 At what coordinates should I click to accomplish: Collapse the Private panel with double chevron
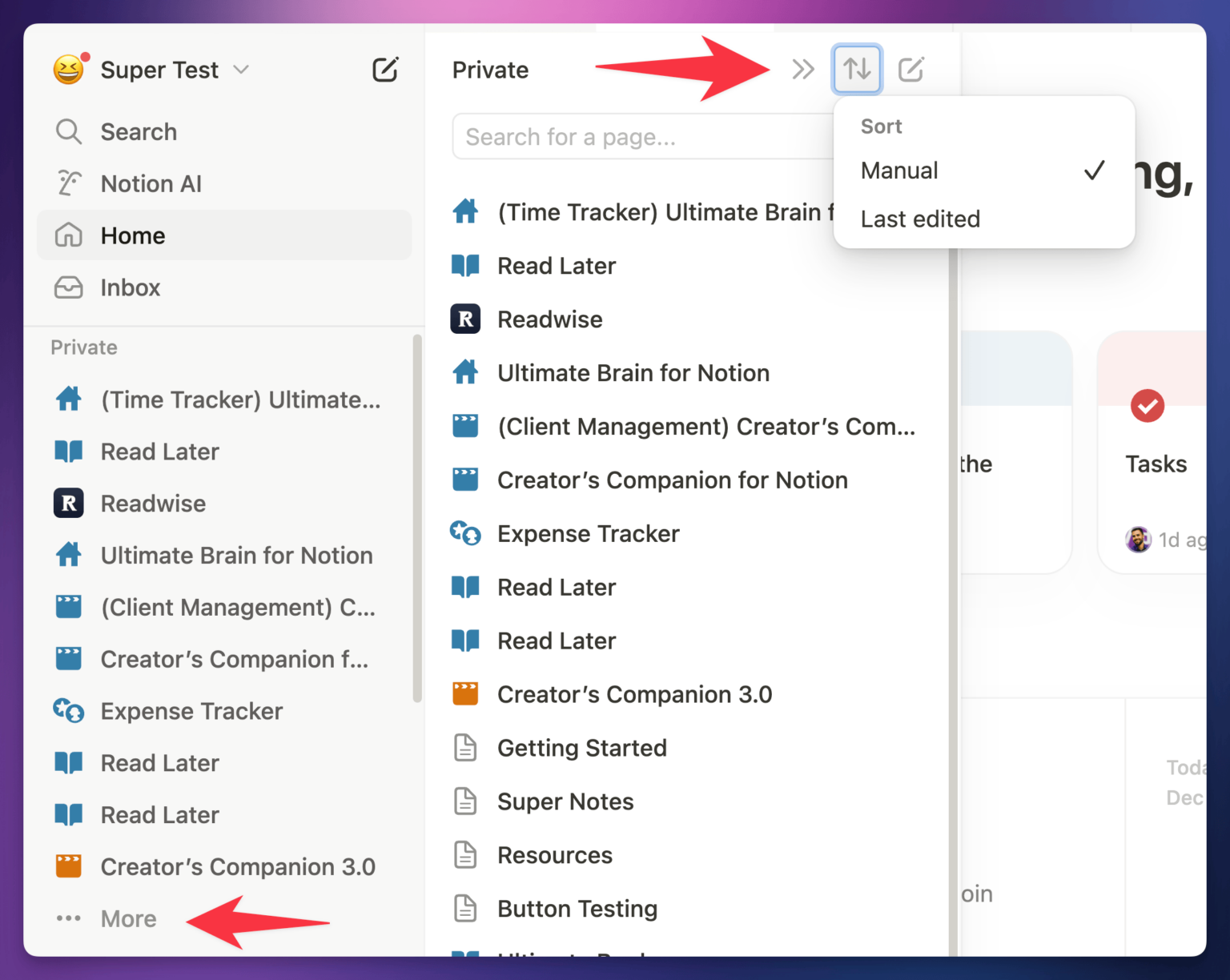pos(802,70)
